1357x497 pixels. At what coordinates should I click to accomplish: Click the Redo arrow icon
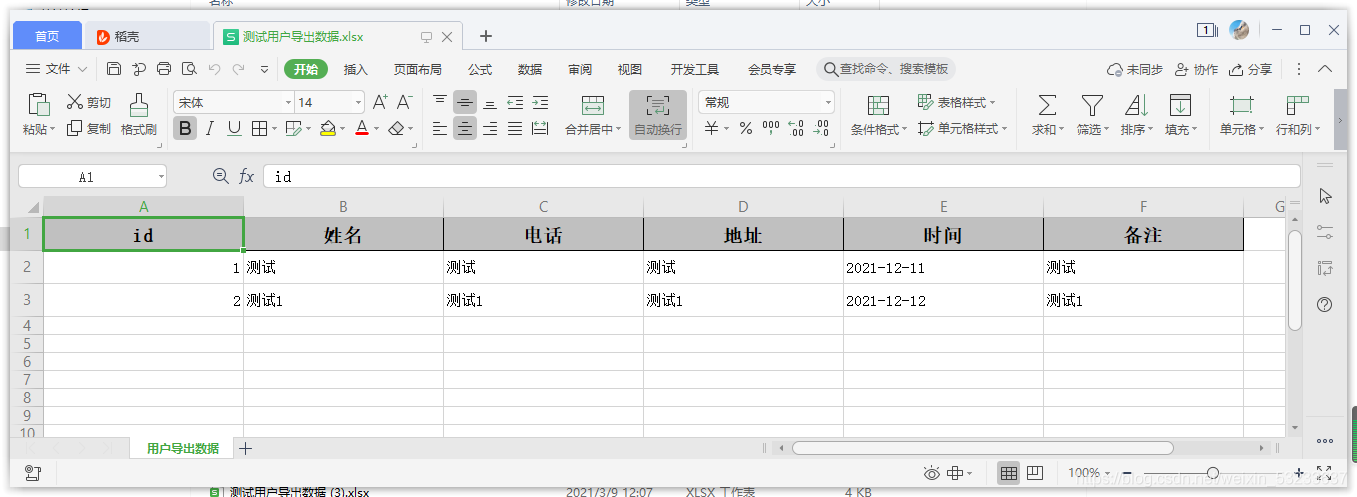coord(238,69)
